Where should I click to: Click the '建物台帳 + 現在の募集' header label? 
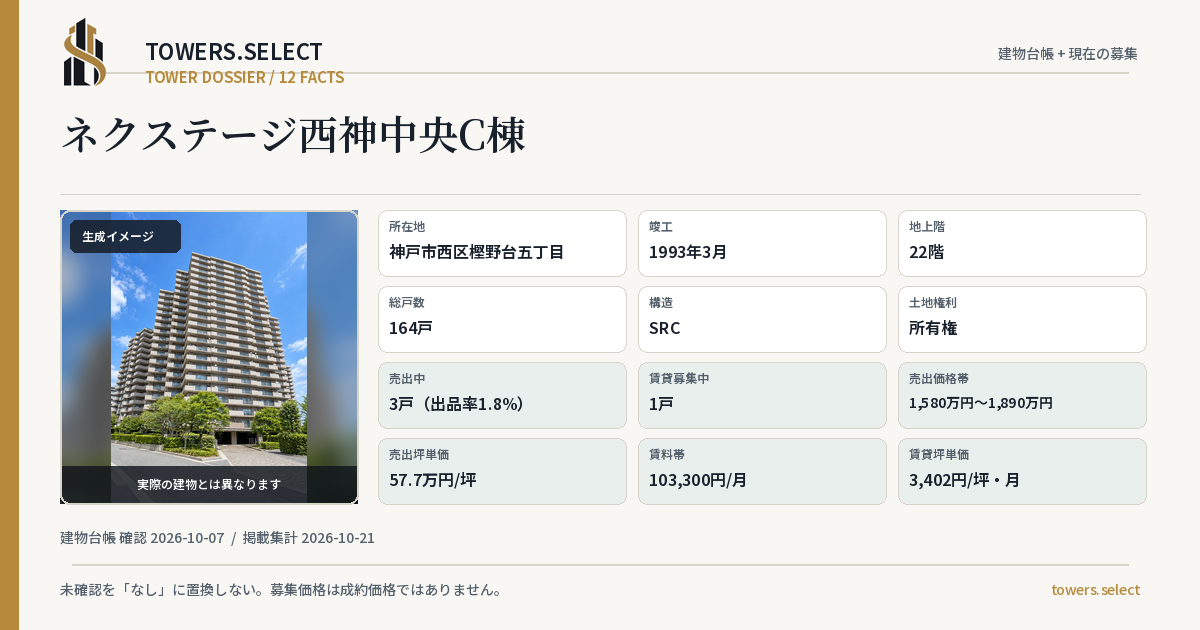(x=1068, y=54)
